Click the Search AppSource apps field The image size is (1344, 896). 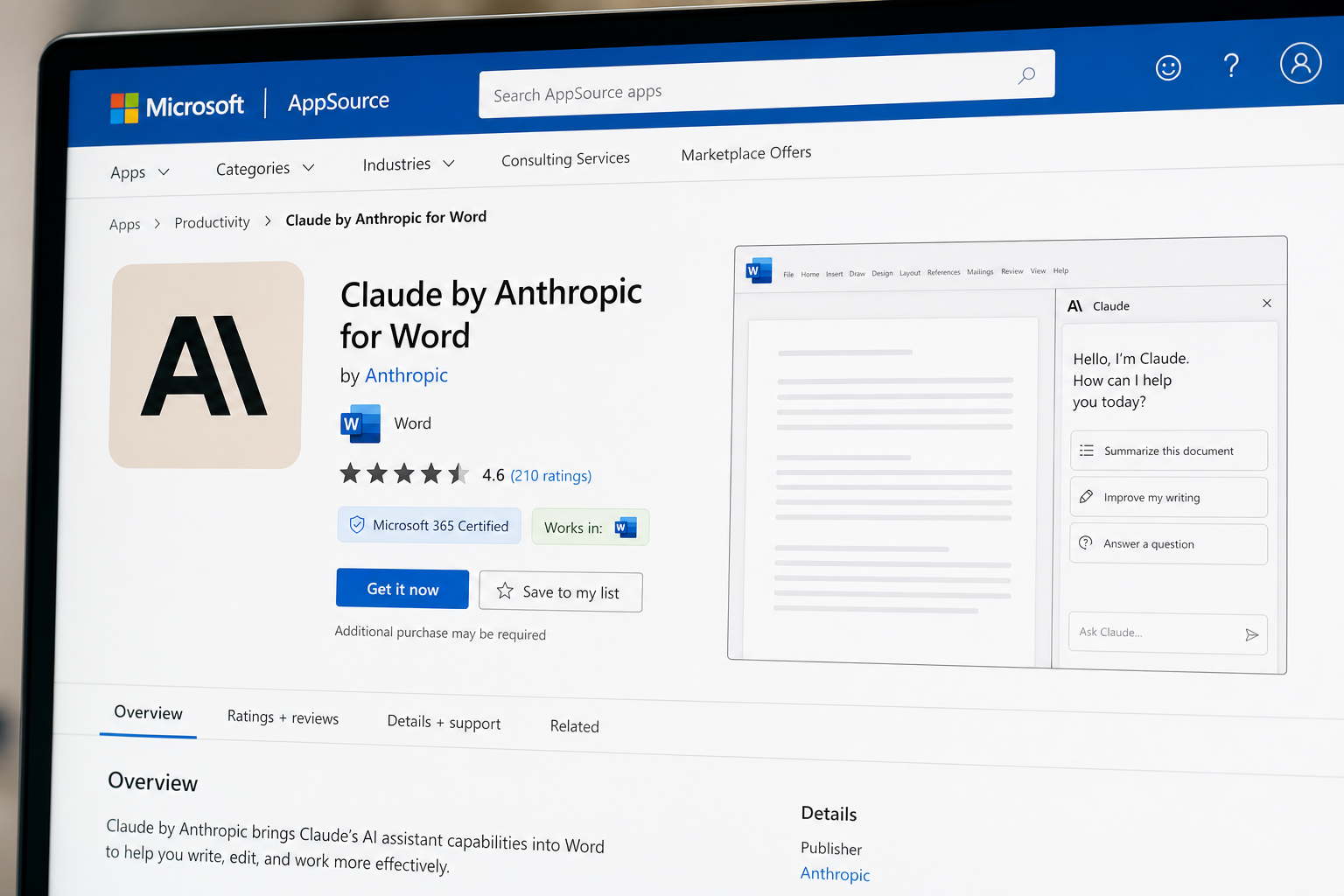point(766,84)
